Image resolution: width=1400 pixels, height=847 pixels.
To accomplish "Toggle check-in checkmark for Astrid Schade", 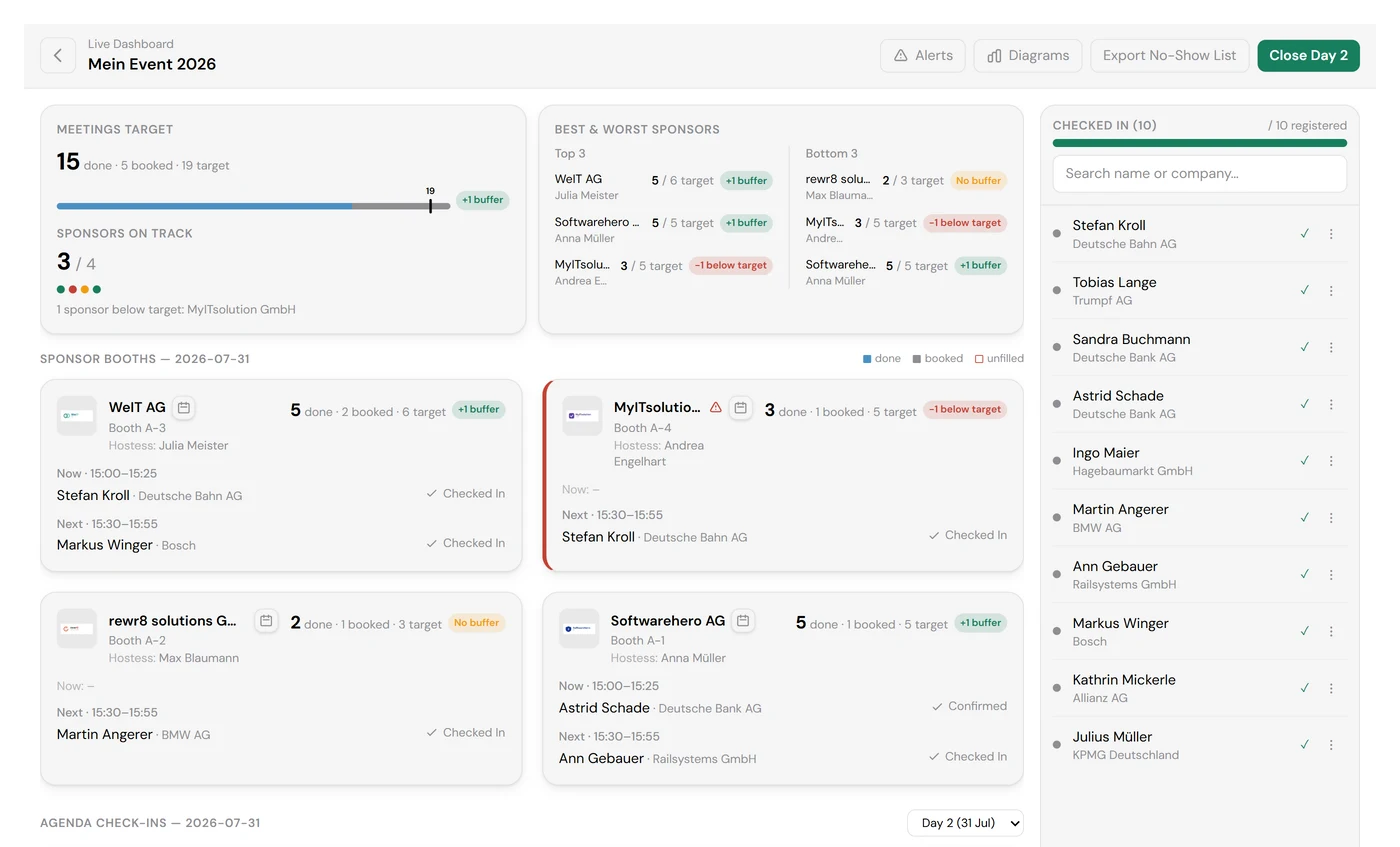I will tap(1304, 404).
